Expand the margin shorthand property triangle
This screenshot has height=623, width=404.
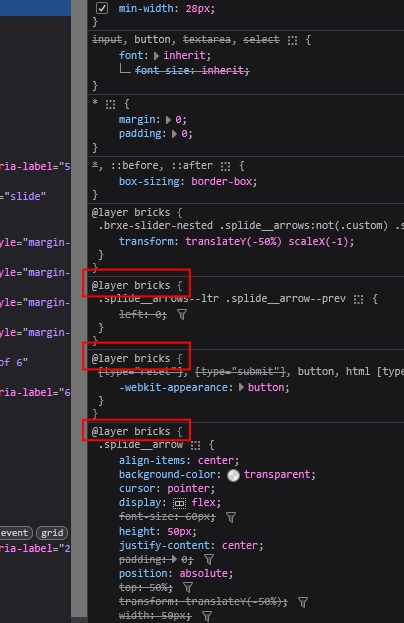click(x=168, y=120)
